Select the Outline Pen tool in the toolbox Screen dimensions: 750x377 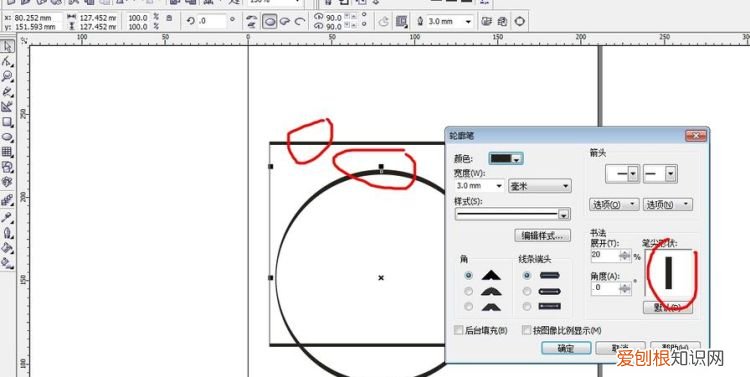(x=7, y=233)
